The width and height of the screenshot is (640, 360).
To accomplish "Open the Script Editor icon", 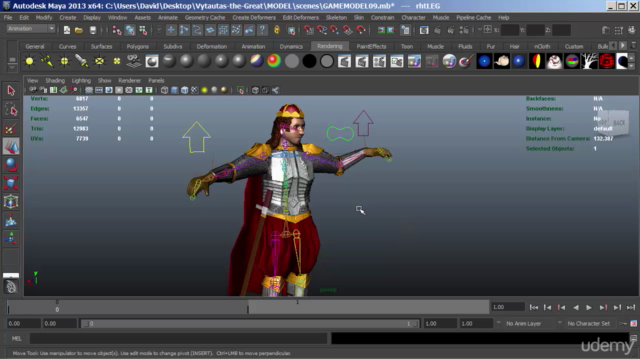I will (633, 338).
